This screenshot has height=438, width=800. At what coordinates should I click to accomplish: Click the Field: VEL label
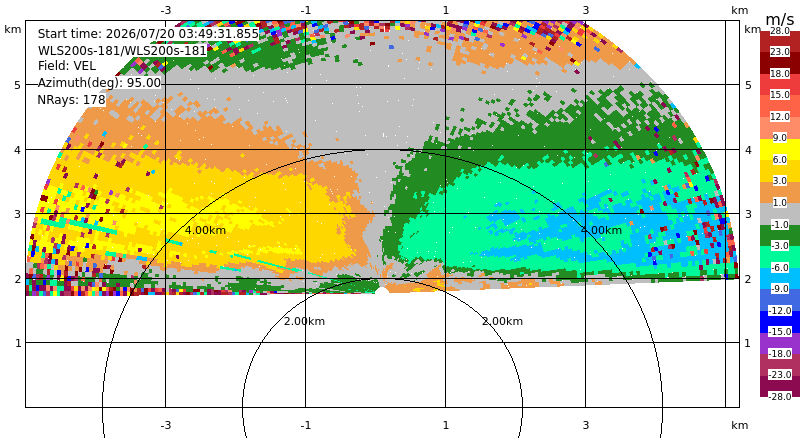pos(67,66)
